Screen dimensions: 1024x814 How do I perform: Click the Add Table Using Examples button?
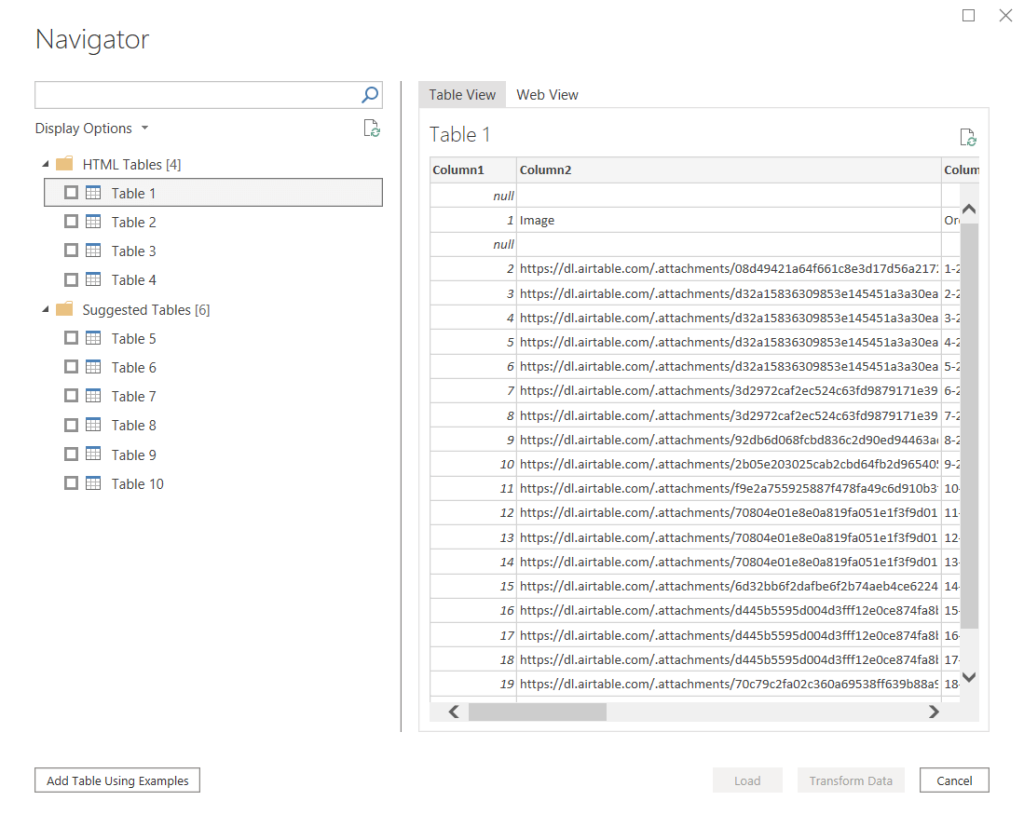click(x=117, y=780)
